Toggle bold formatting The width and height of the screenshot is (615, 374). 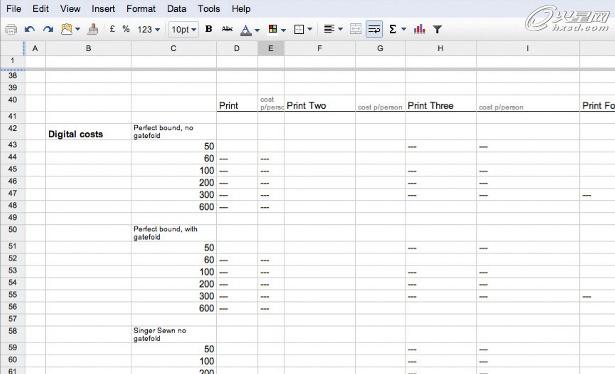coord(209,29)
